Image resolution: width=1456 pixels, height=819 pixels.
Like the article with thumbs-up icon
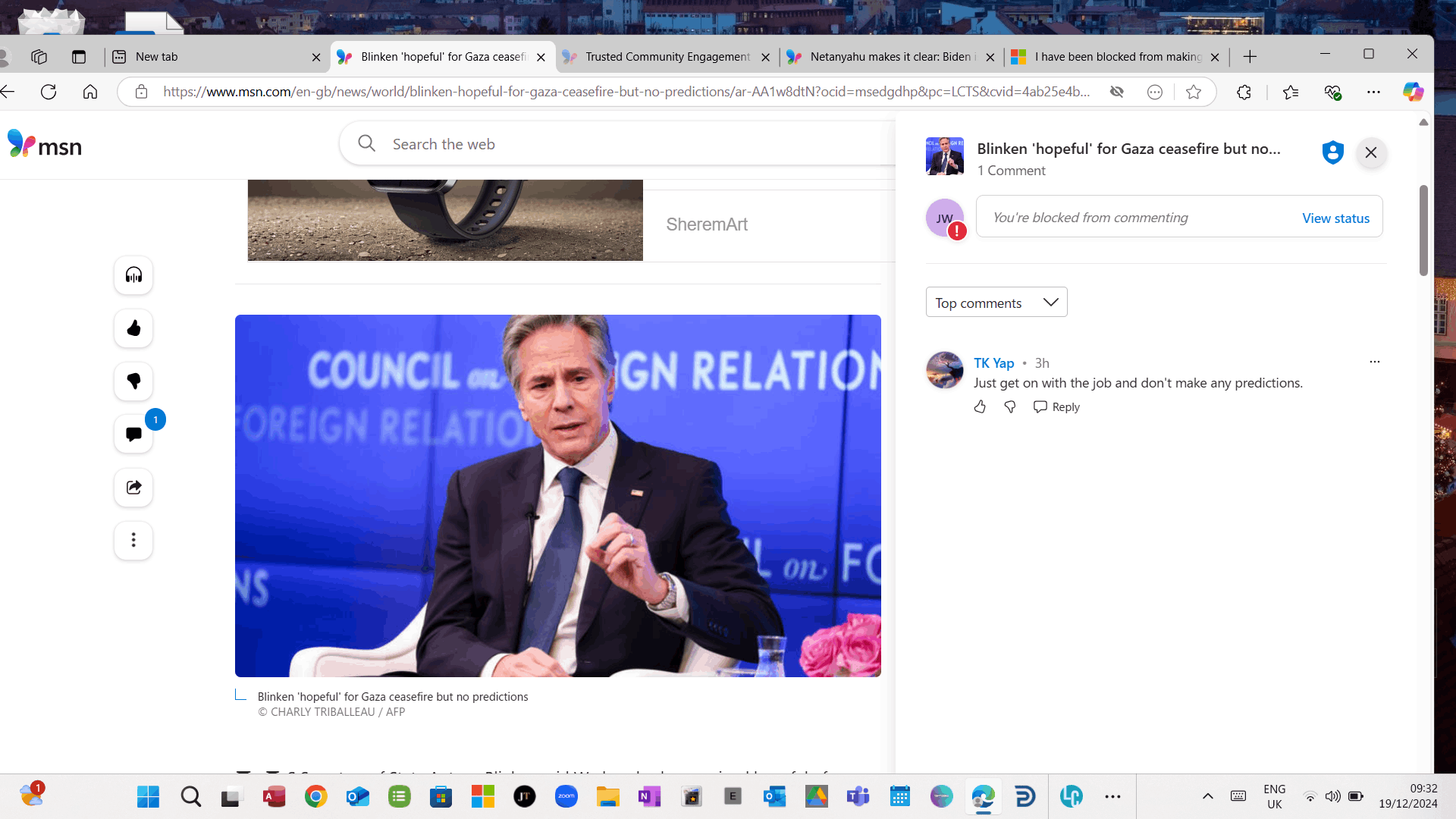click(133, 328)
